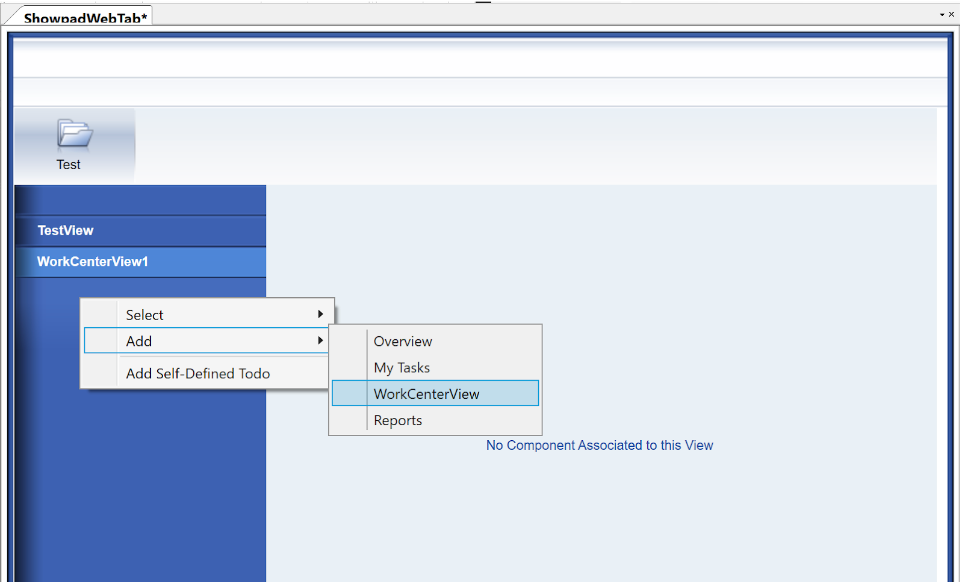The width and height of the screenshot is (960, 582).
Task: Open the document tab list dropdown arrow
Action: pyautogui.click(x=942, y=14)
